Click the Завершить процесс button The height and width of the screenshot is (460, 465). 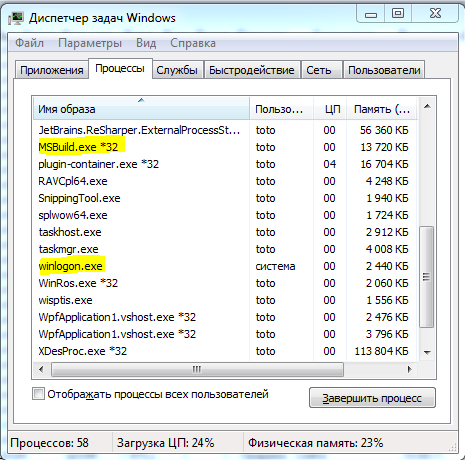tap(372, 398)
